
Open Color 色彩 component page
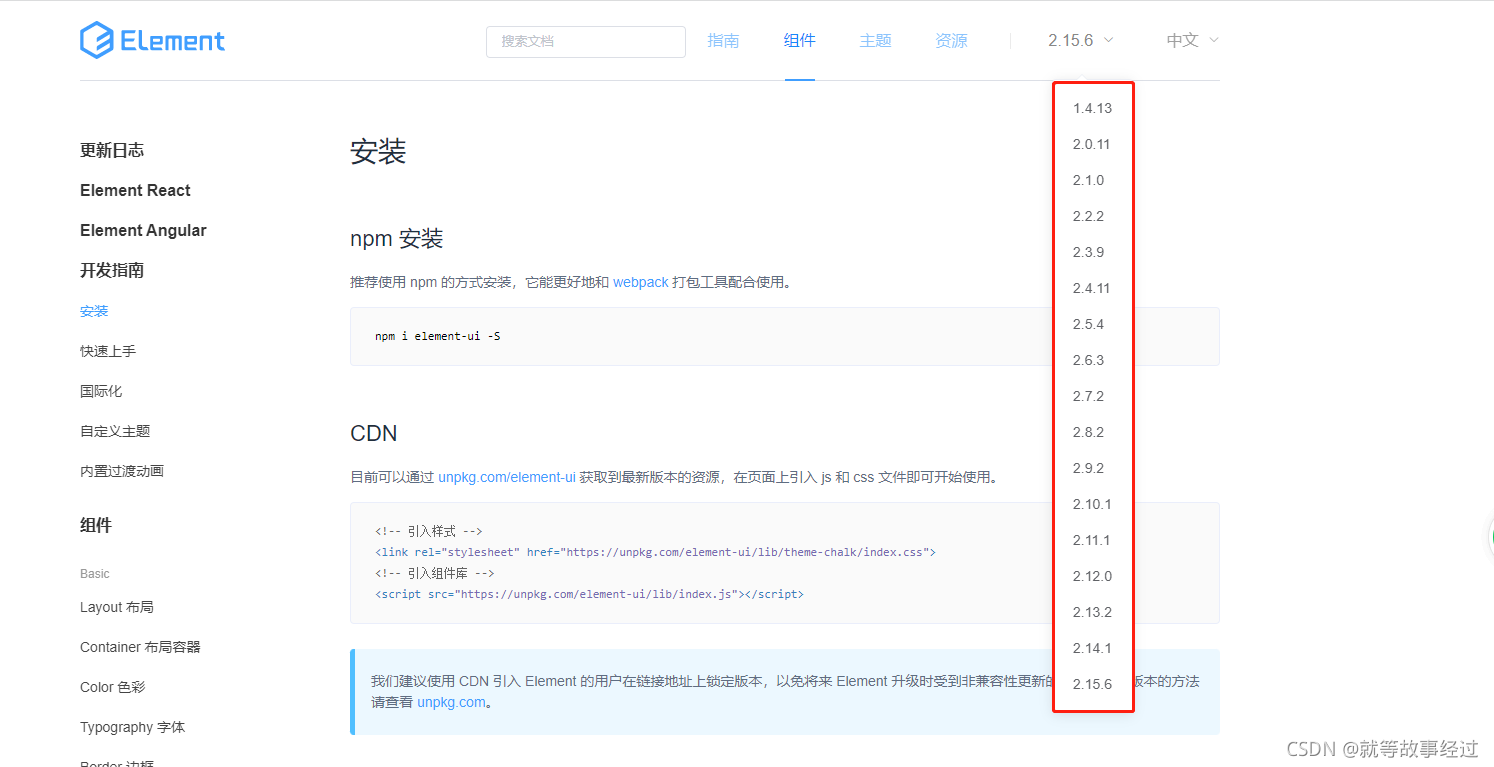click(x=113, y=687)
